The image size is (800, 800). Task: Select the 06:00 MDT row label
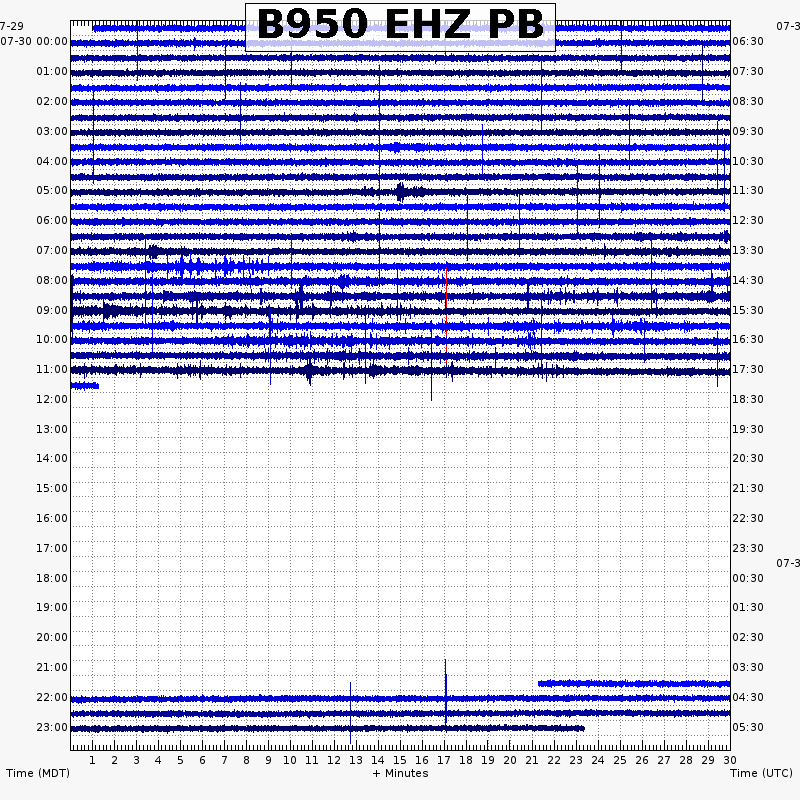coord(52,220)
